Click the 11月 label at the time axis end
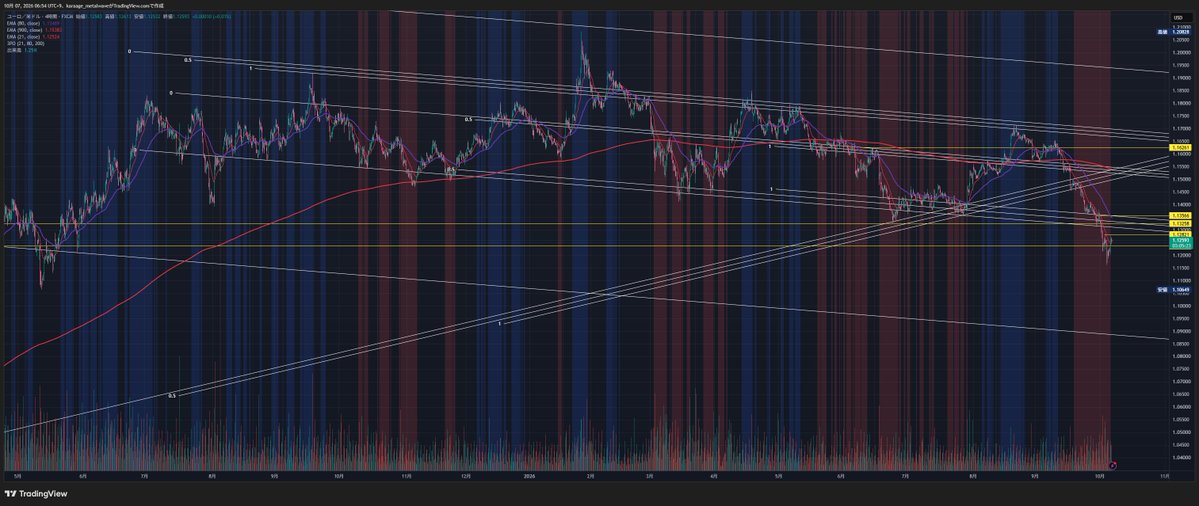 coord(1165,475)
